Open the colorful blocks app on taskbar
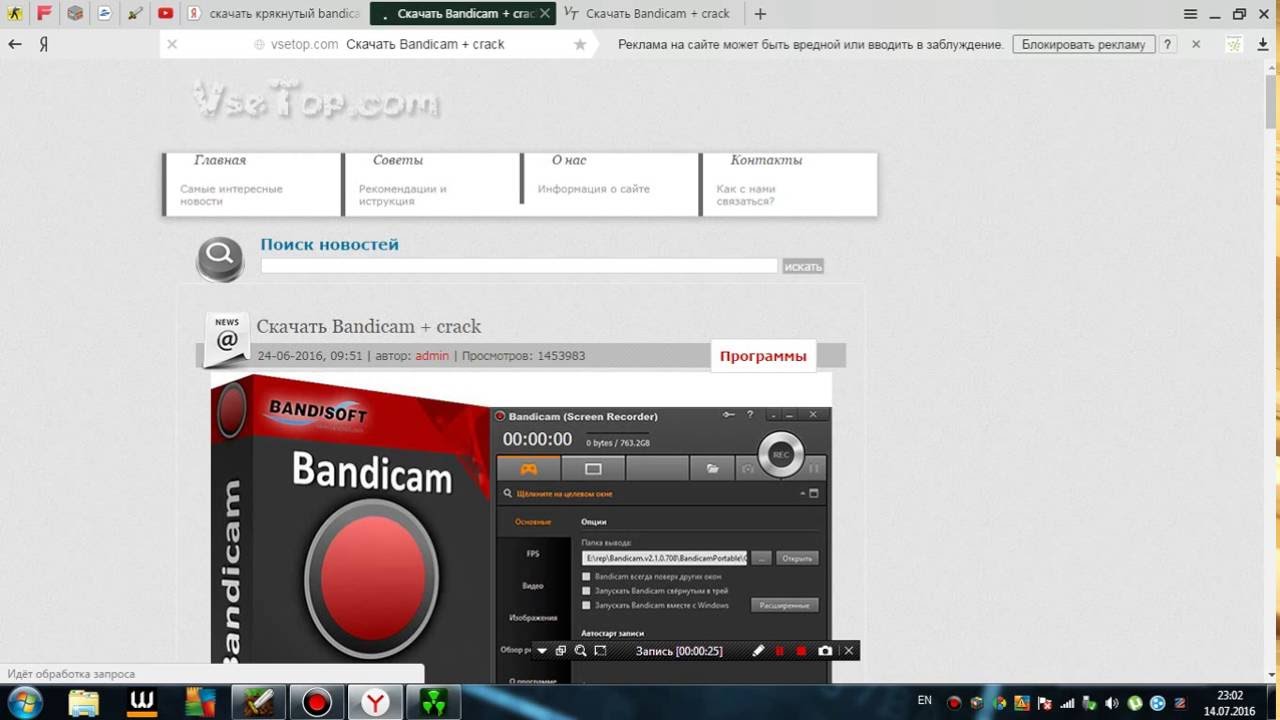This screenshot has width=1280, height=720. click(x=200, y=702)
